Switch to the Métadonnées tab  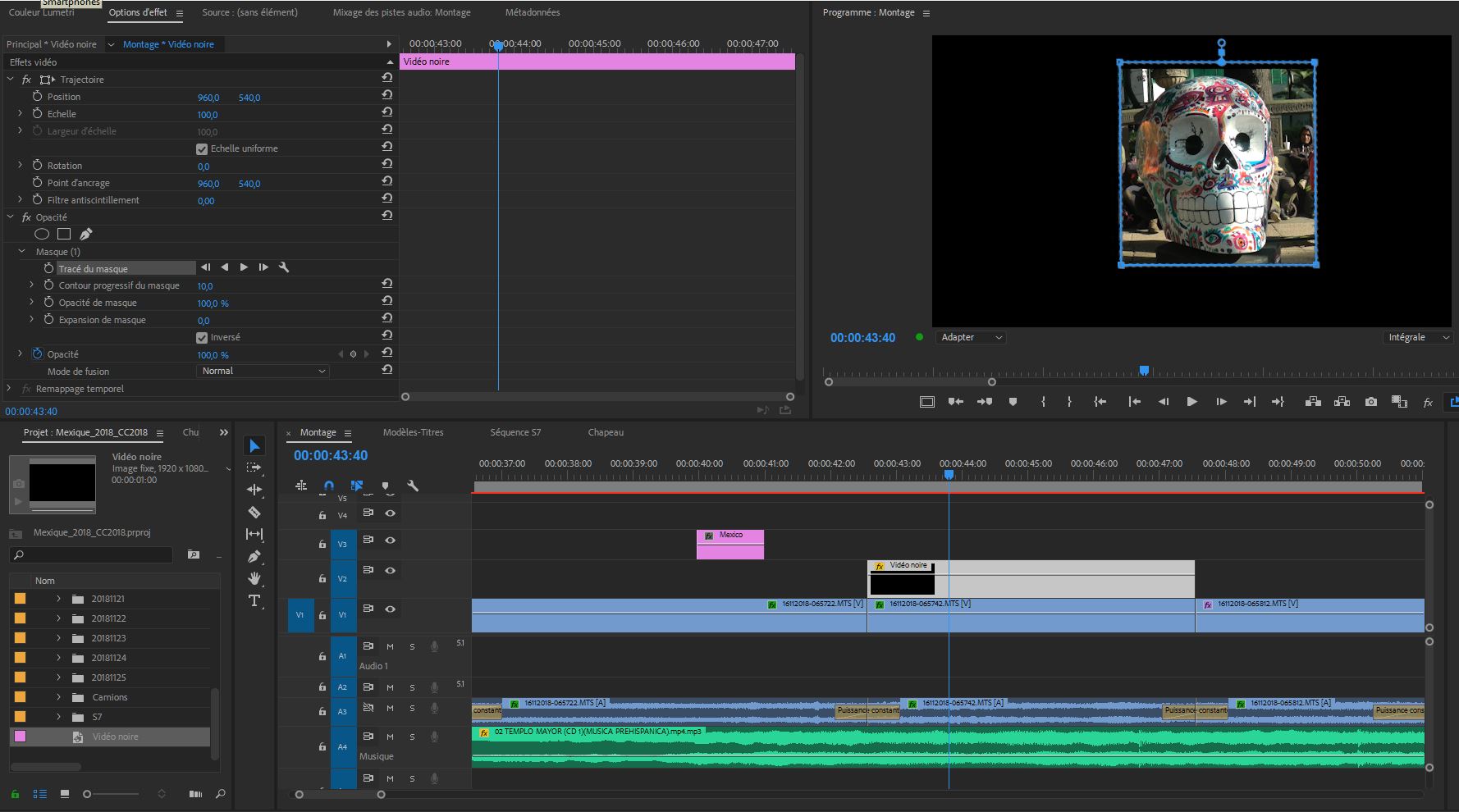tap(532, 12)
